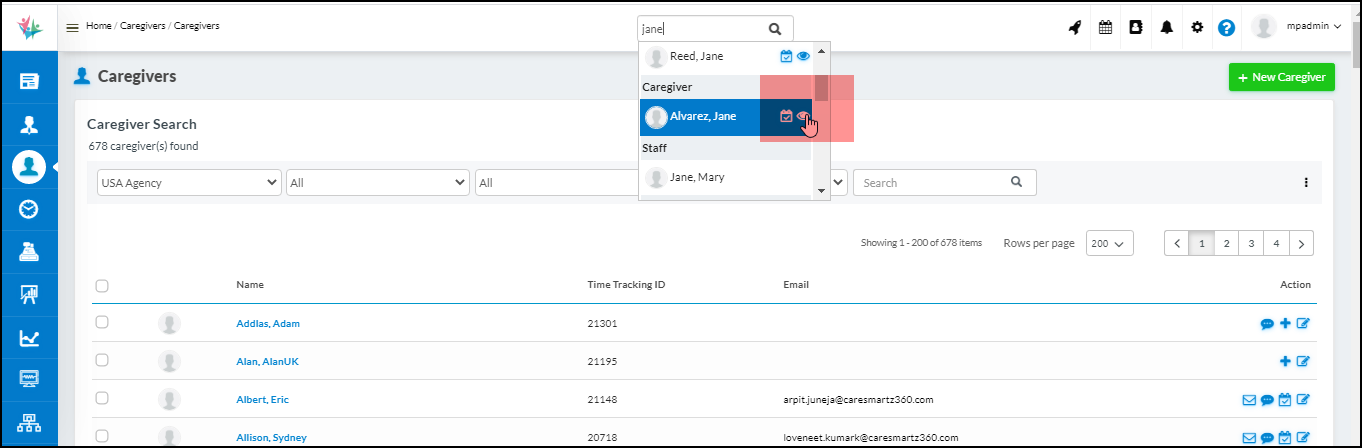Tick the select-all checkbox in table header
The image size is (1362, 448).
[102, 286]
